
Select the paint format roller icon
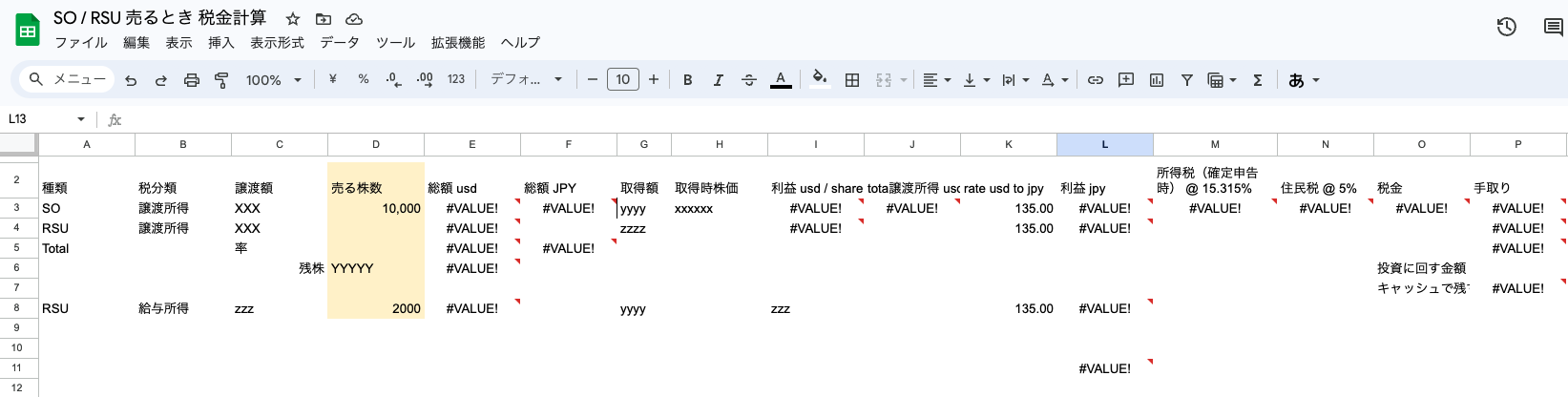pos(221,80)
